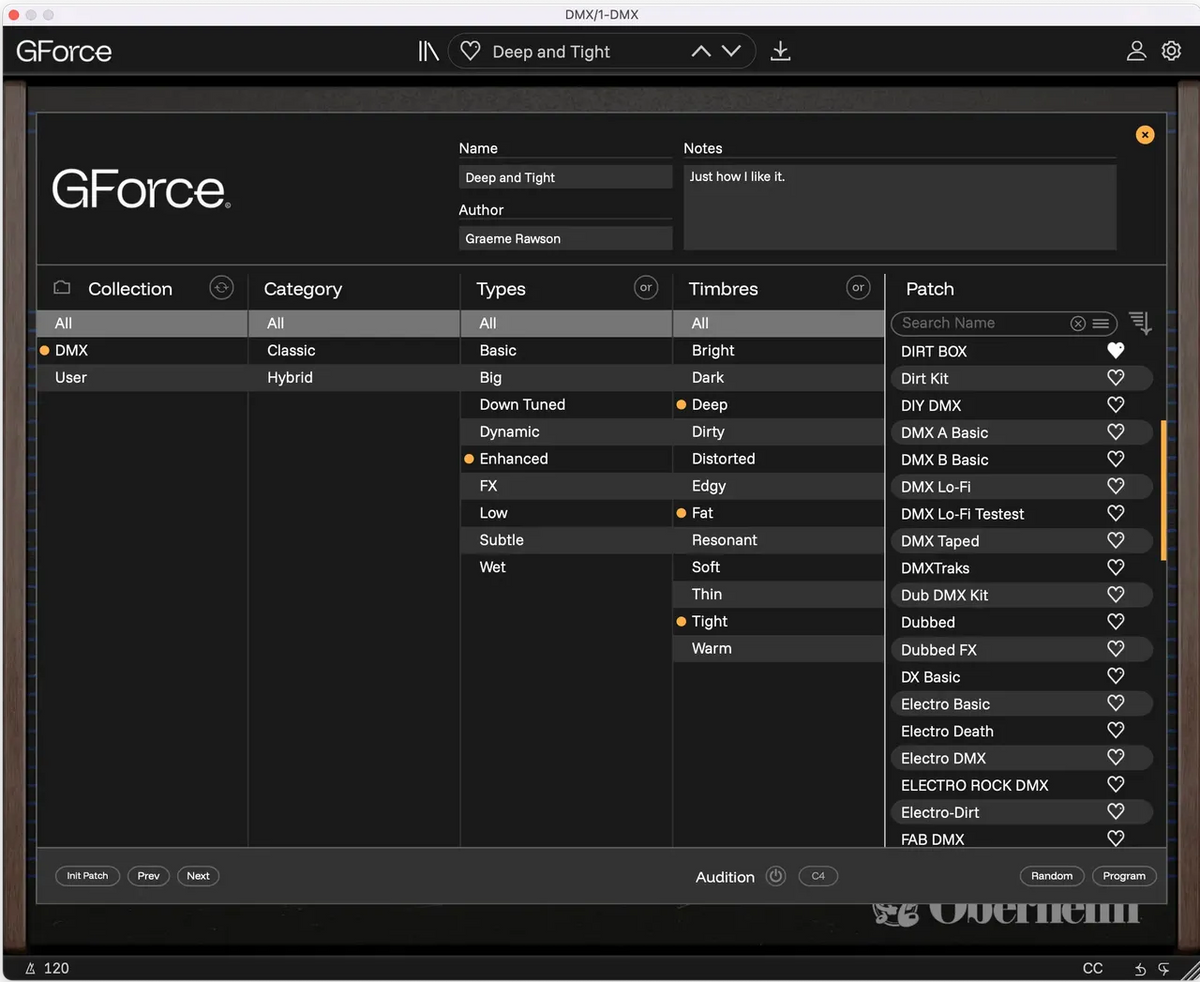The height and width of the screenshot is (982, 1200).
Task: Click the Collection refresh icon
Action: [221, 288]
